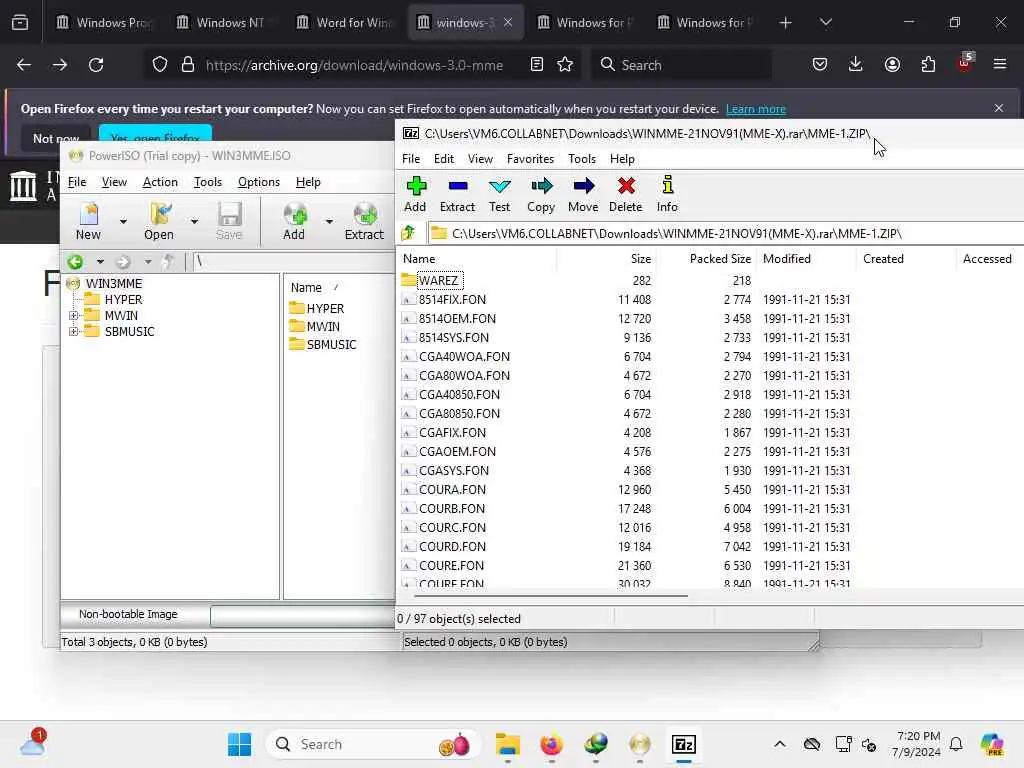Viewport: 1024px width, 768px height.
Task: Open File Explorer from the taskbar
Action: click(507, 744)
